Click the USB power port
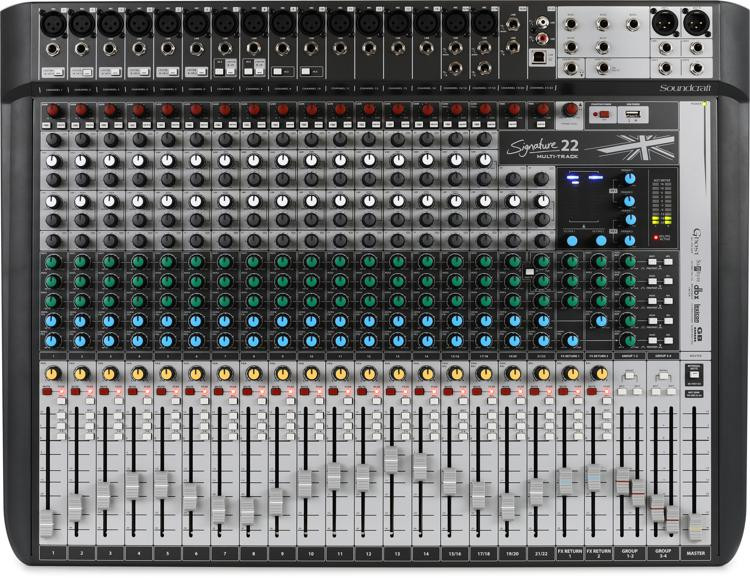Screen dimensions: 750x578 click(x=632, y=114)
